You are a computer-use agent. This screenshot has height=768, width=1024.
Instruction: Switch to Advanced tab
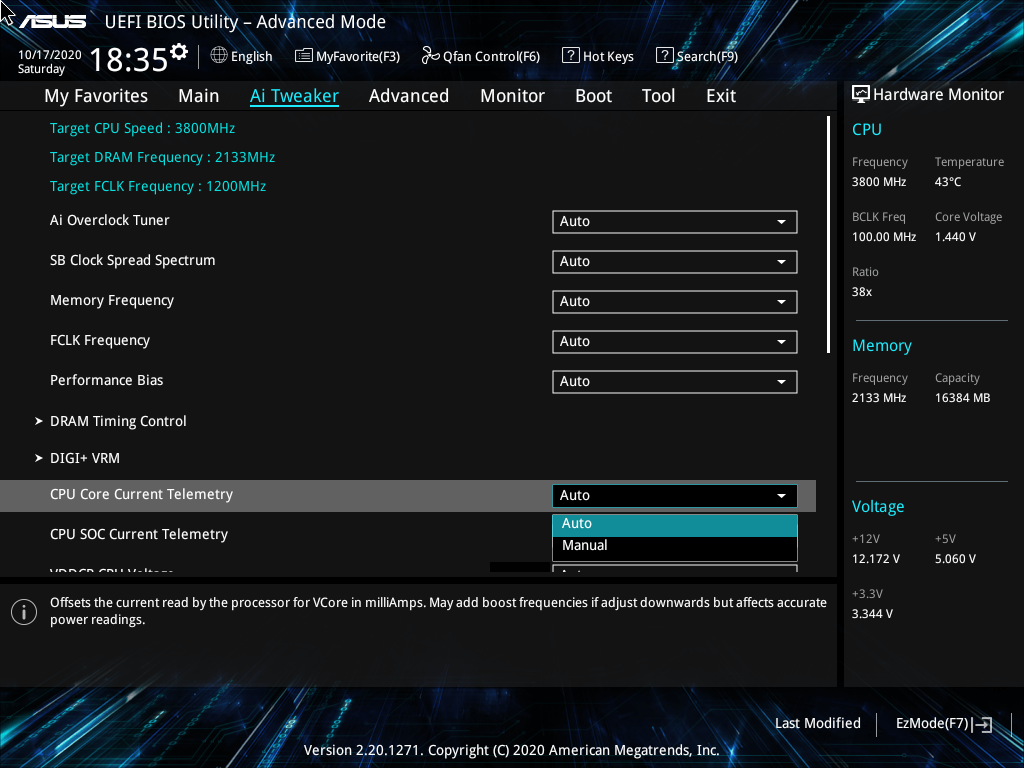point(409,96)
